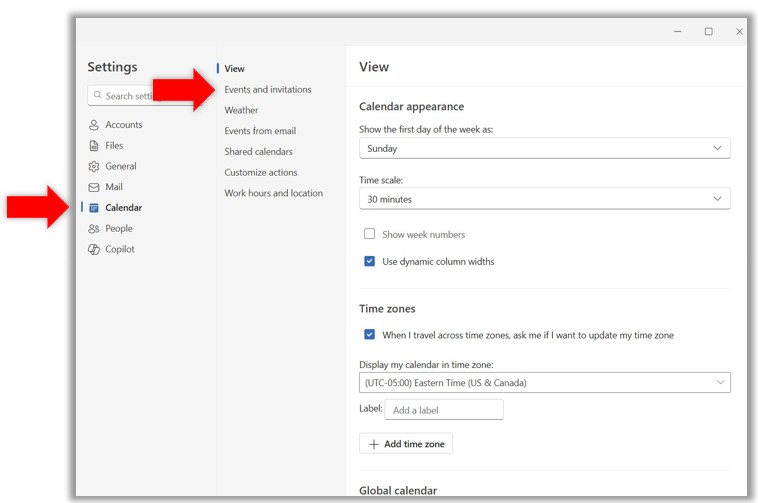Click the search magnifier icon
Screen dimensions: 758x503
(97, 96)
